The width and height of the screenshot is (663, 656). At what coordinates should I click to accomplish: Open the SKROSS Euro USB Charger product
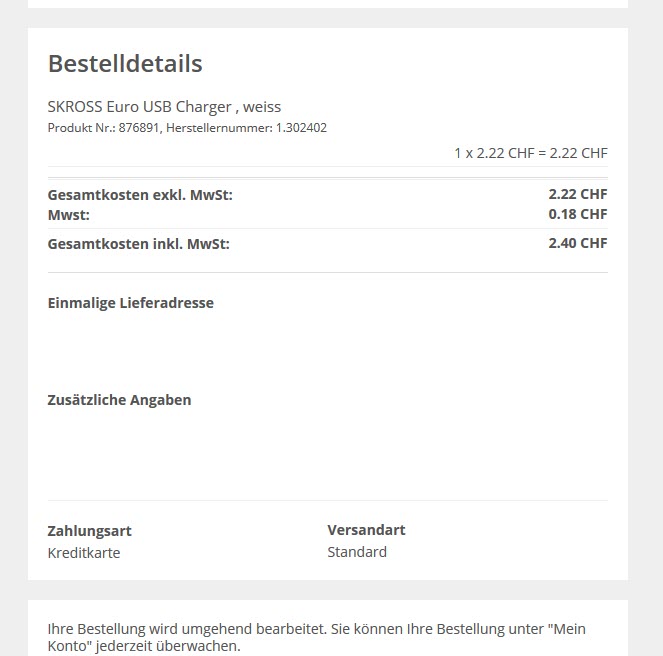coord(164,106)
